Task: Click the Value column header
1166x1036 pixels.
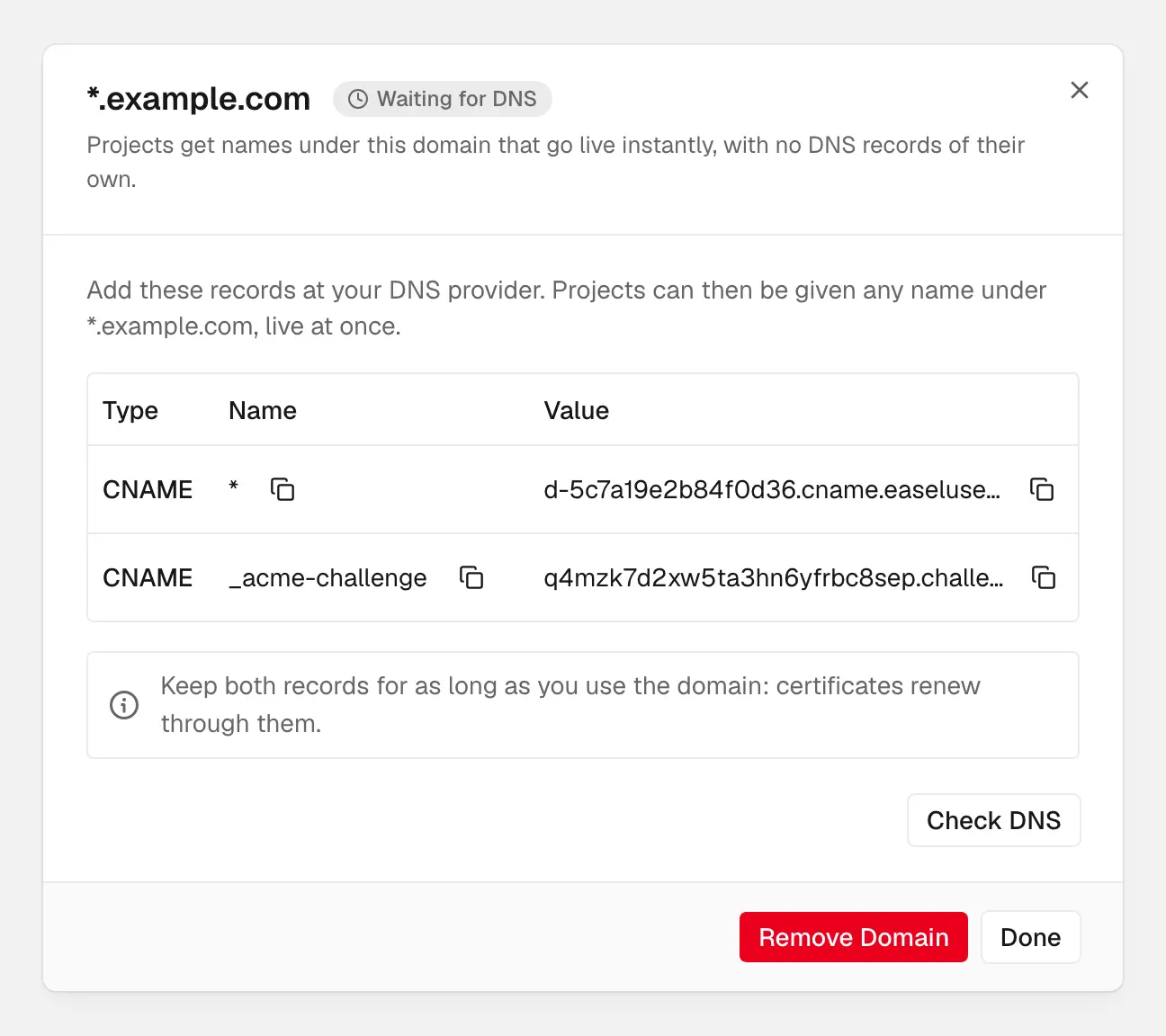Action: pos(577,410)
